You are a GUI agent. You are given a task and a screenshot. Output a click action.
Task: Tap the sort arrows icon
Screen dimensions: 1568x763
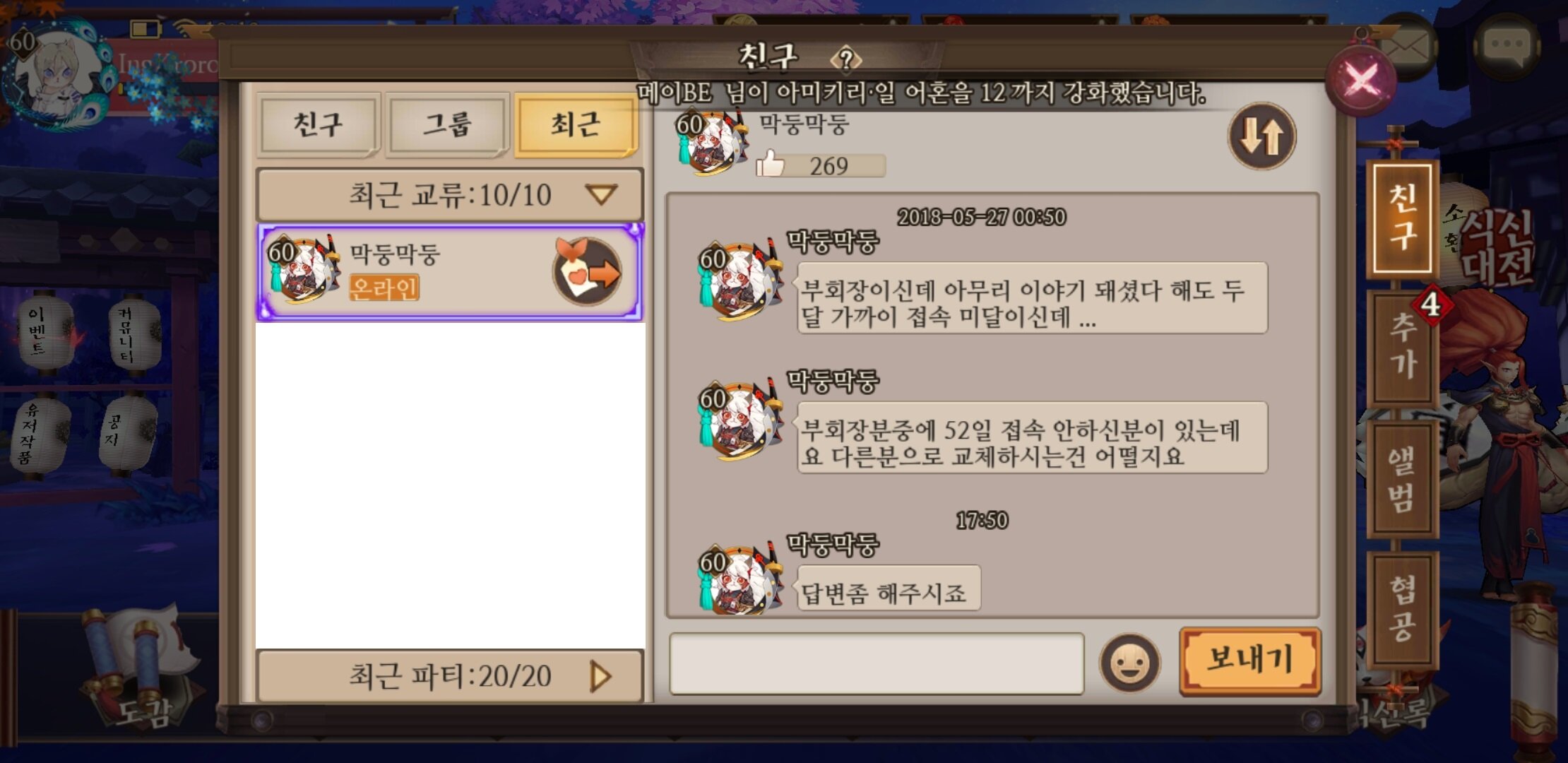1261,136
